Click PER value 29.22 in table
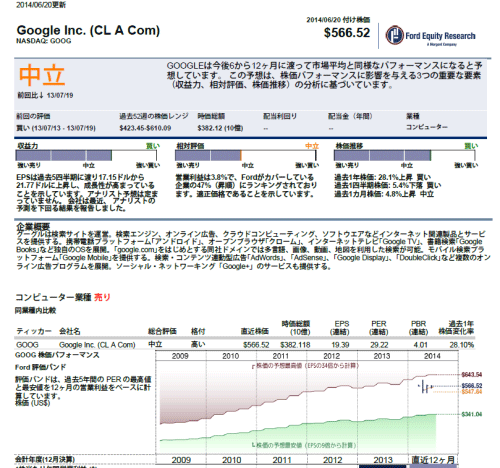 (379, 345)
